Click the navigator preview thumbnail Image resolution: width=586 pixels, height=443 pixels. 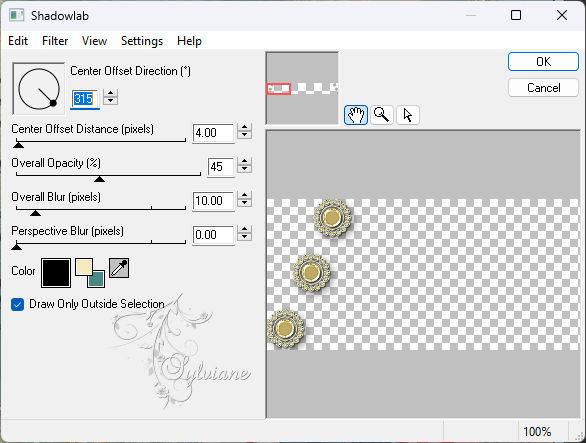(302, 88)
